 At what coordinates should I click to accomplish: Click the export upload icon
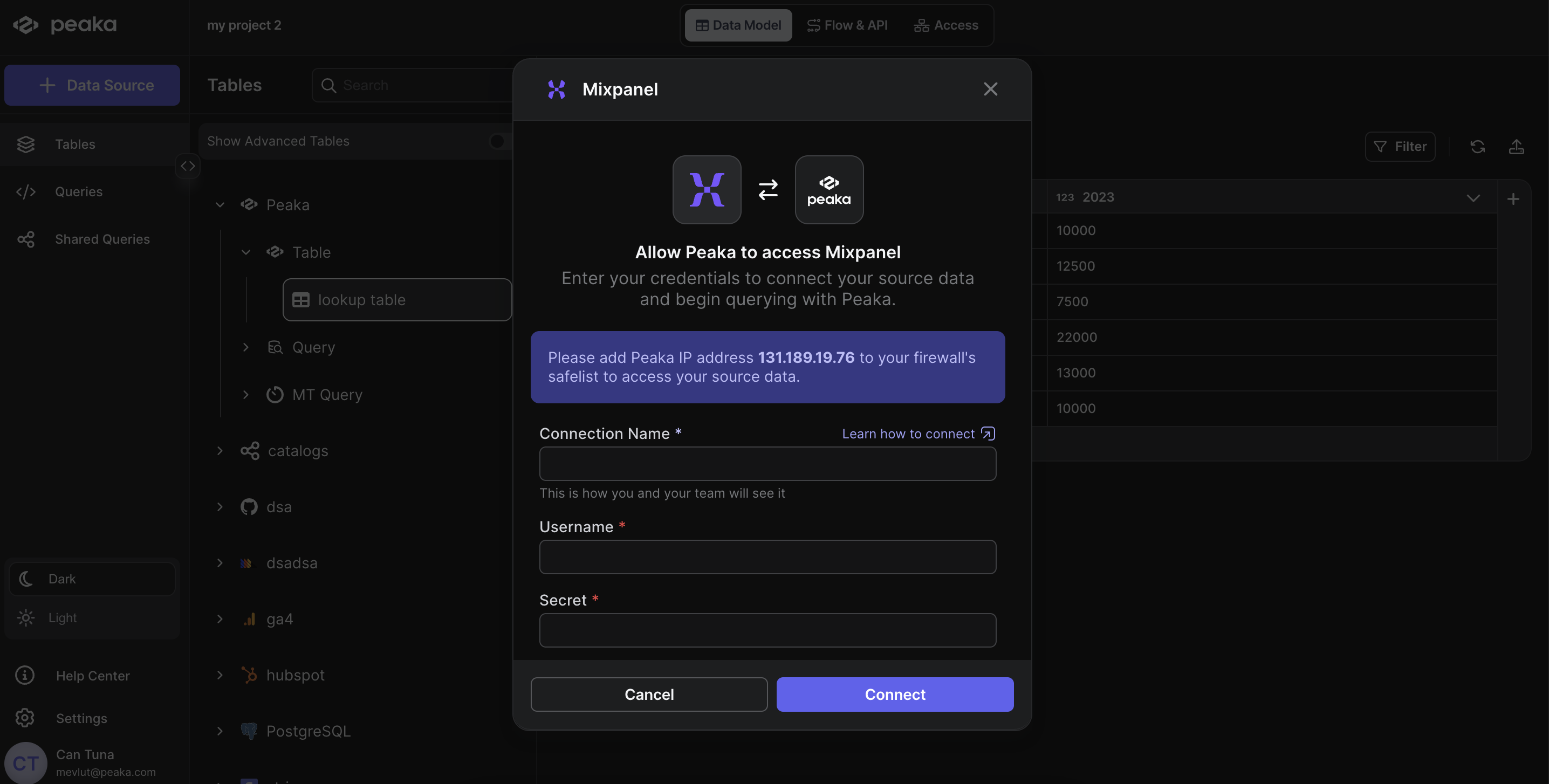(1516, 147)
